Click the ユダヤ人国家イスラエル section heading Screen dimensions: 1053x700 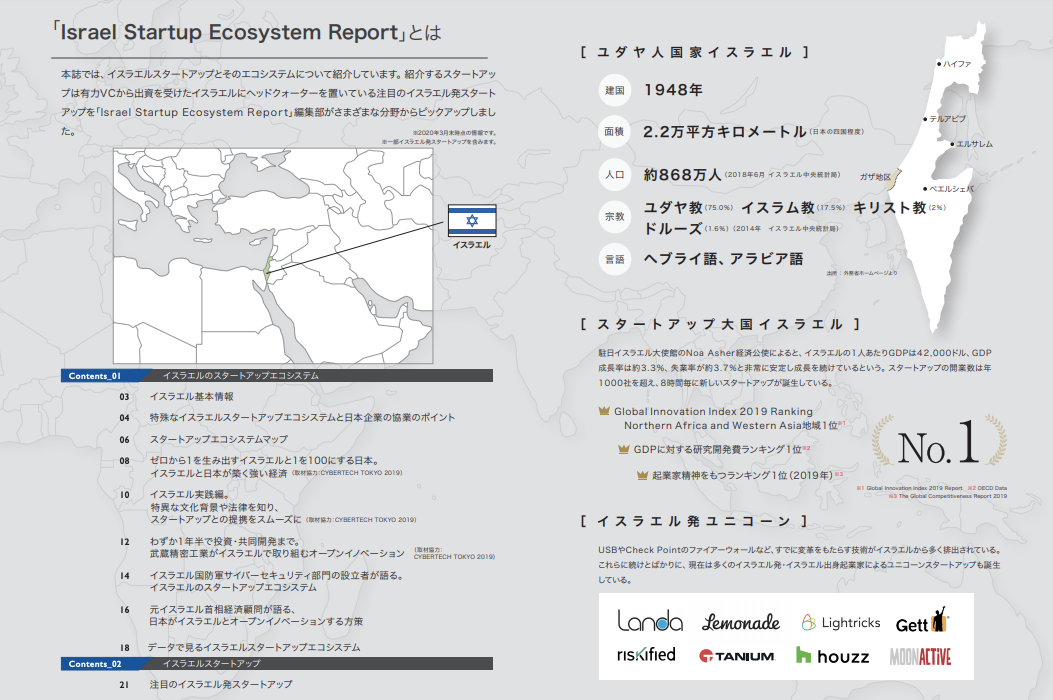click(695, 52)
